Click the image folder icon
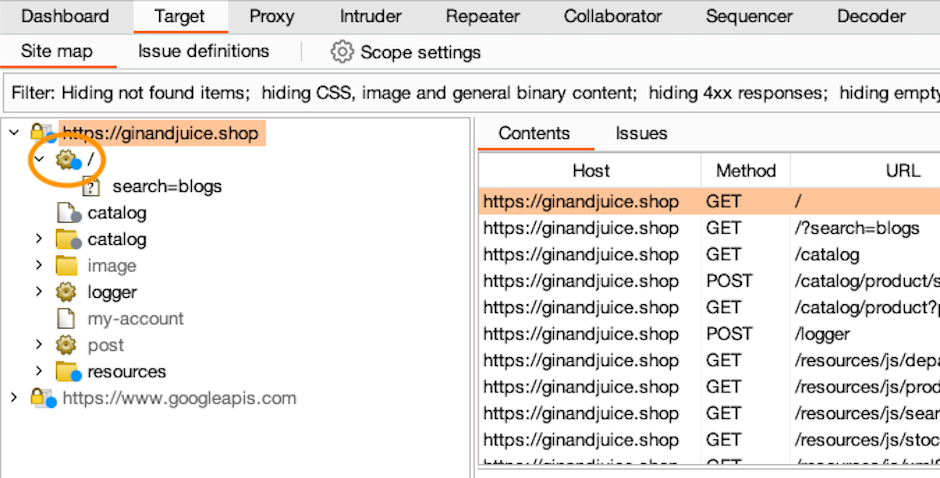 (67, 265)
